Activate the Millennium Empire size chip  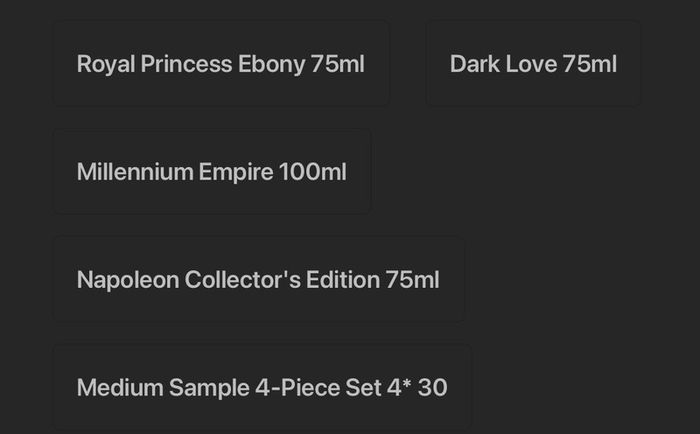212,171
